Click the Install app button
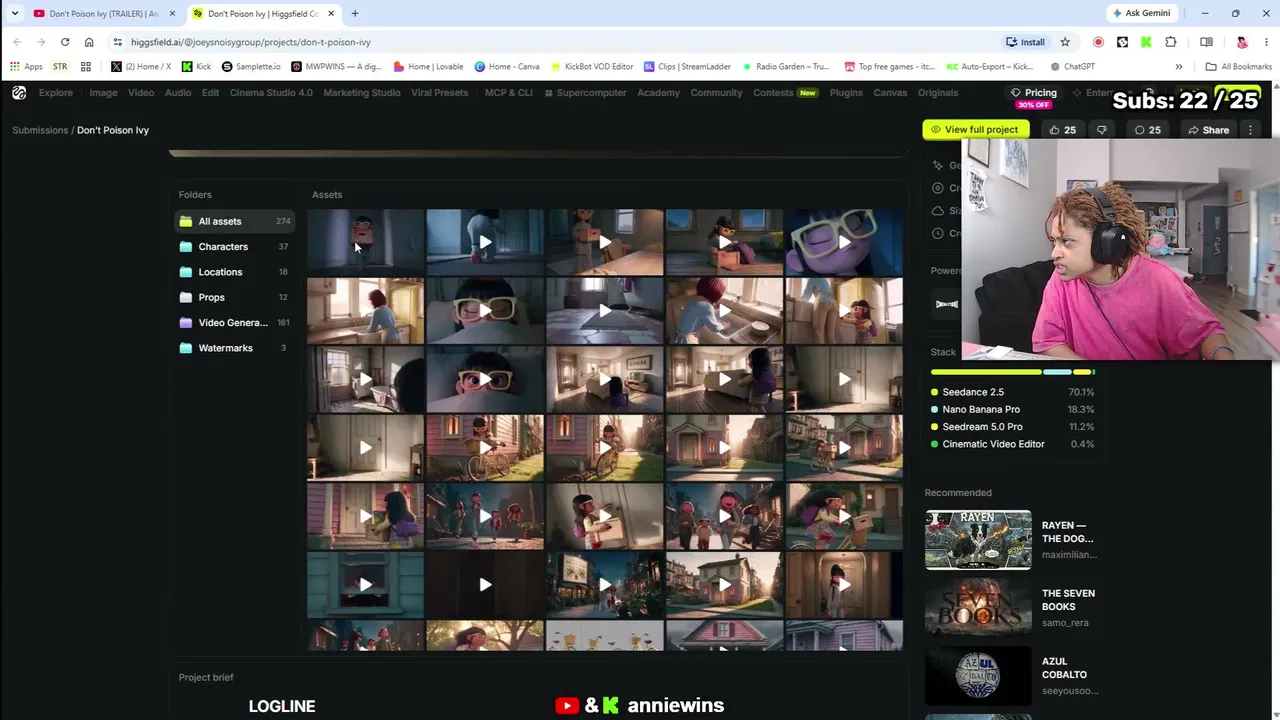The width and height of the screenshot is (1280, 720). pos(1026,42)
